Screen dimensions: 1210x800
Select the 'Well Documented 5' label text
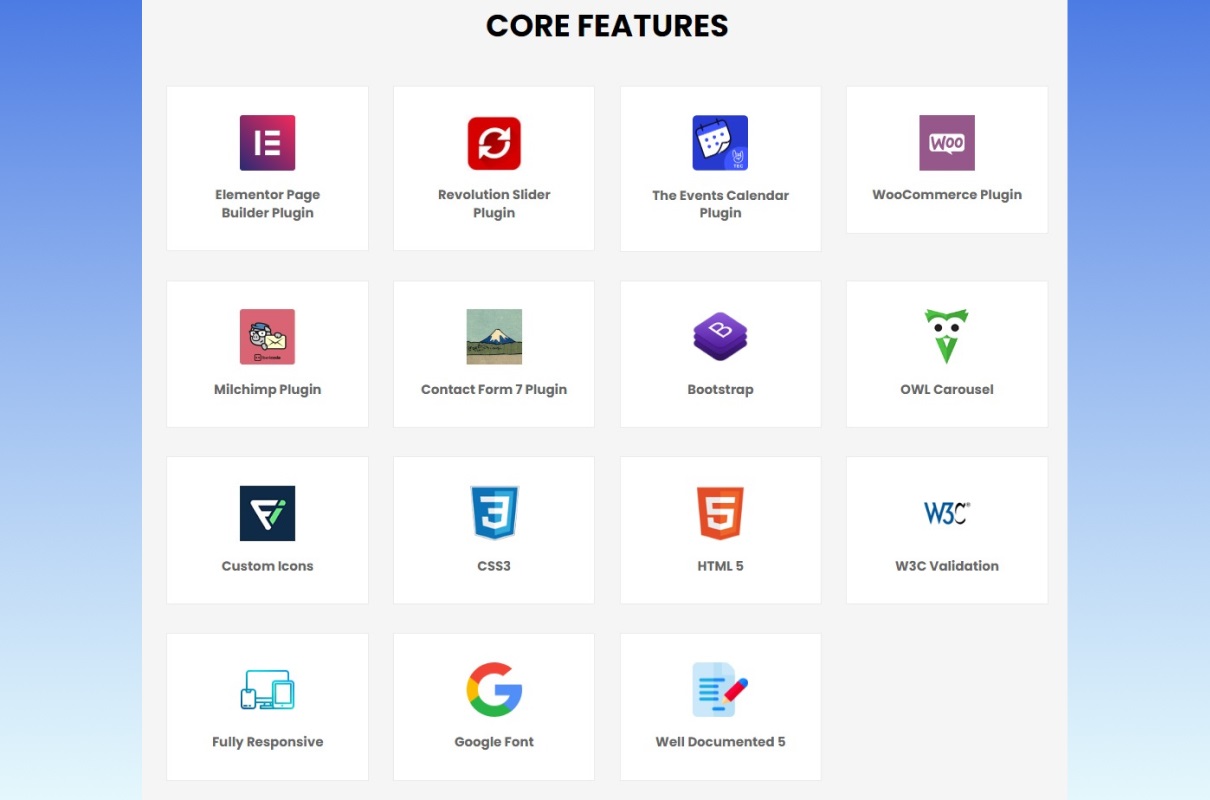click(x=720, y=742)
